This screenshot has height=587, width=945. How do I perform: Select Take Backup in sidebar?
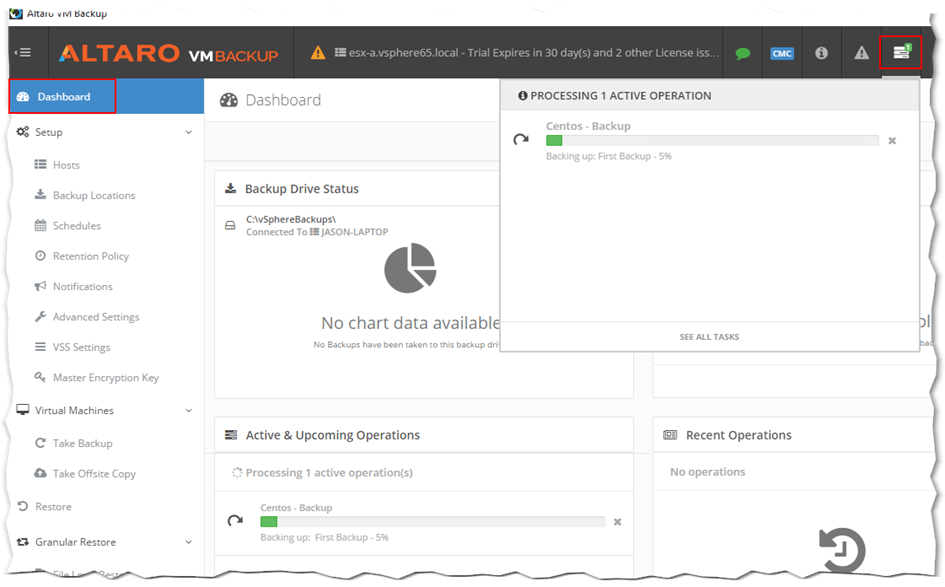[x=83, y=444]
